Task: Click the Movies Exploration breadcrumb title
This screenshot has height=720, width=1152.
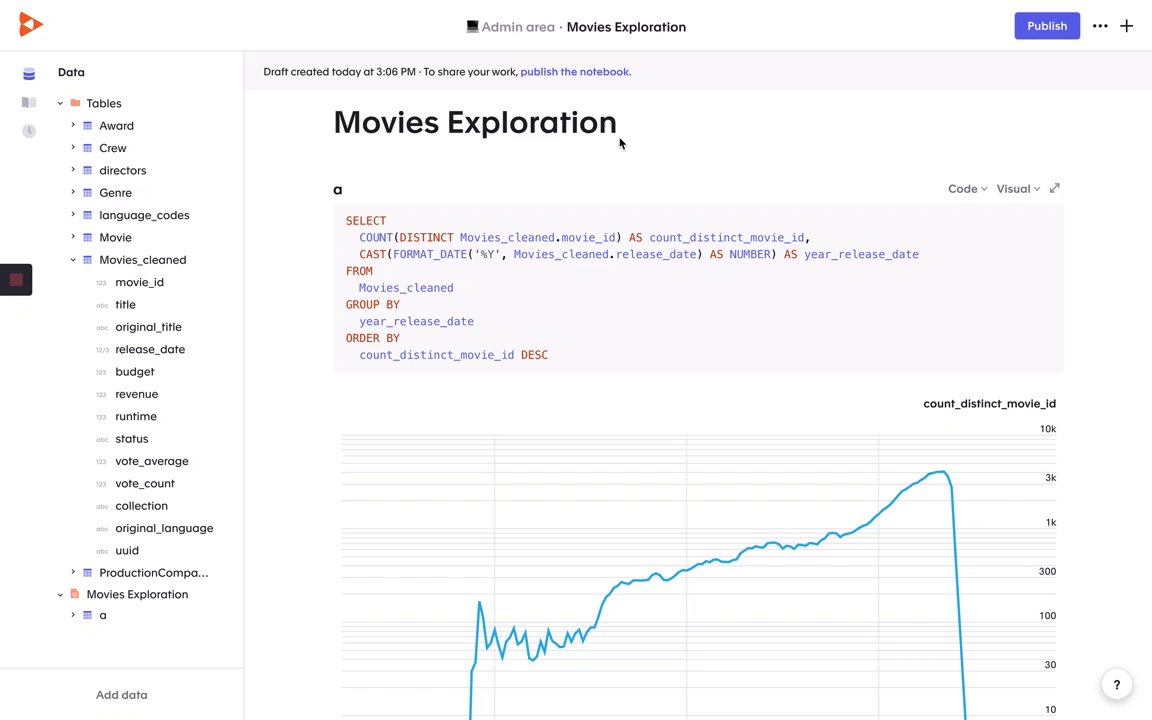Action: coord(626,26)
